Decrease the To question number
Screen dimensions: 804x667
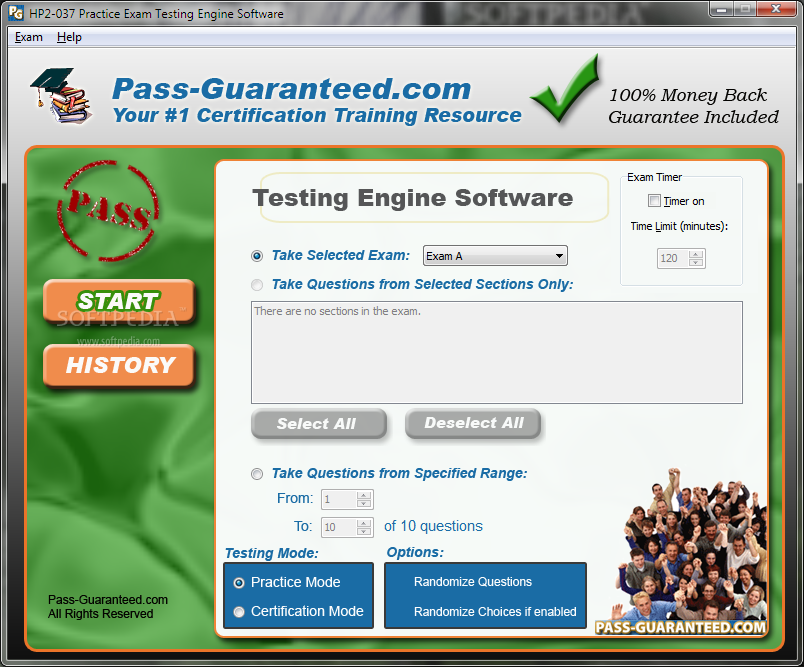tap(364, 531)
